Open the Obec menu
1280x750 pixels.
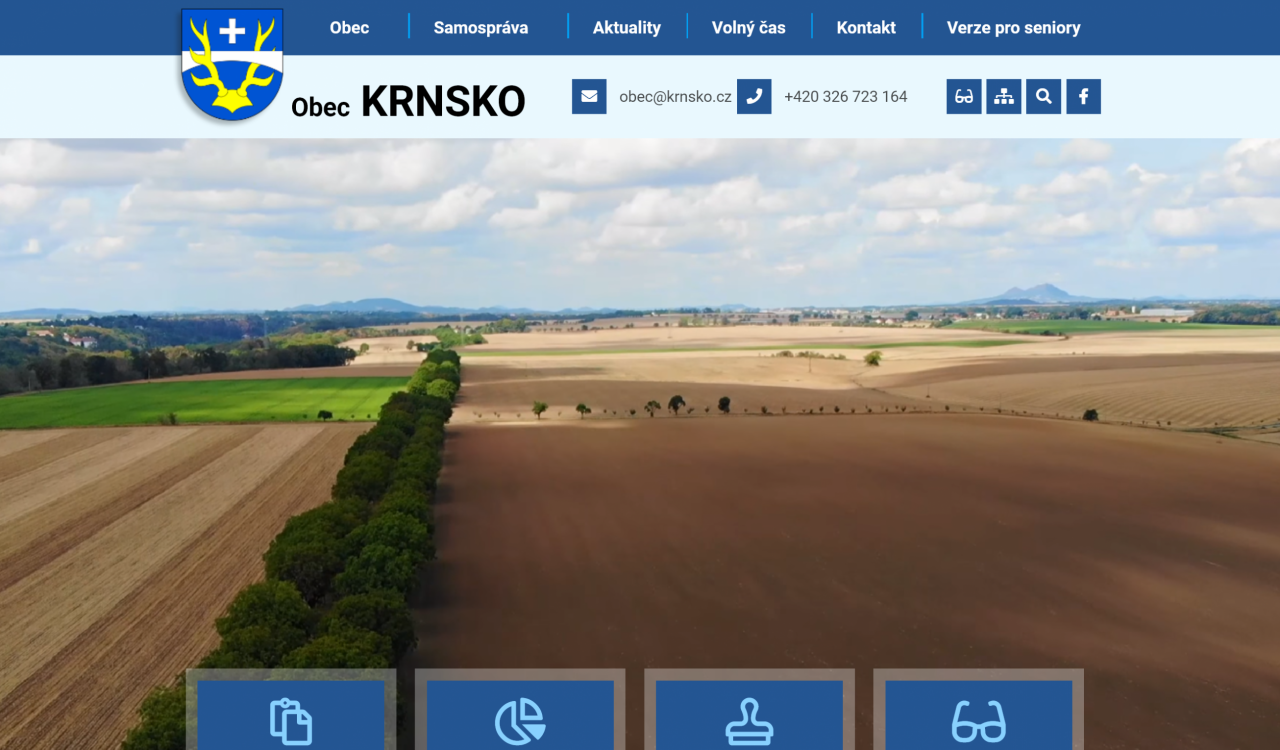(x=349, y=28)
